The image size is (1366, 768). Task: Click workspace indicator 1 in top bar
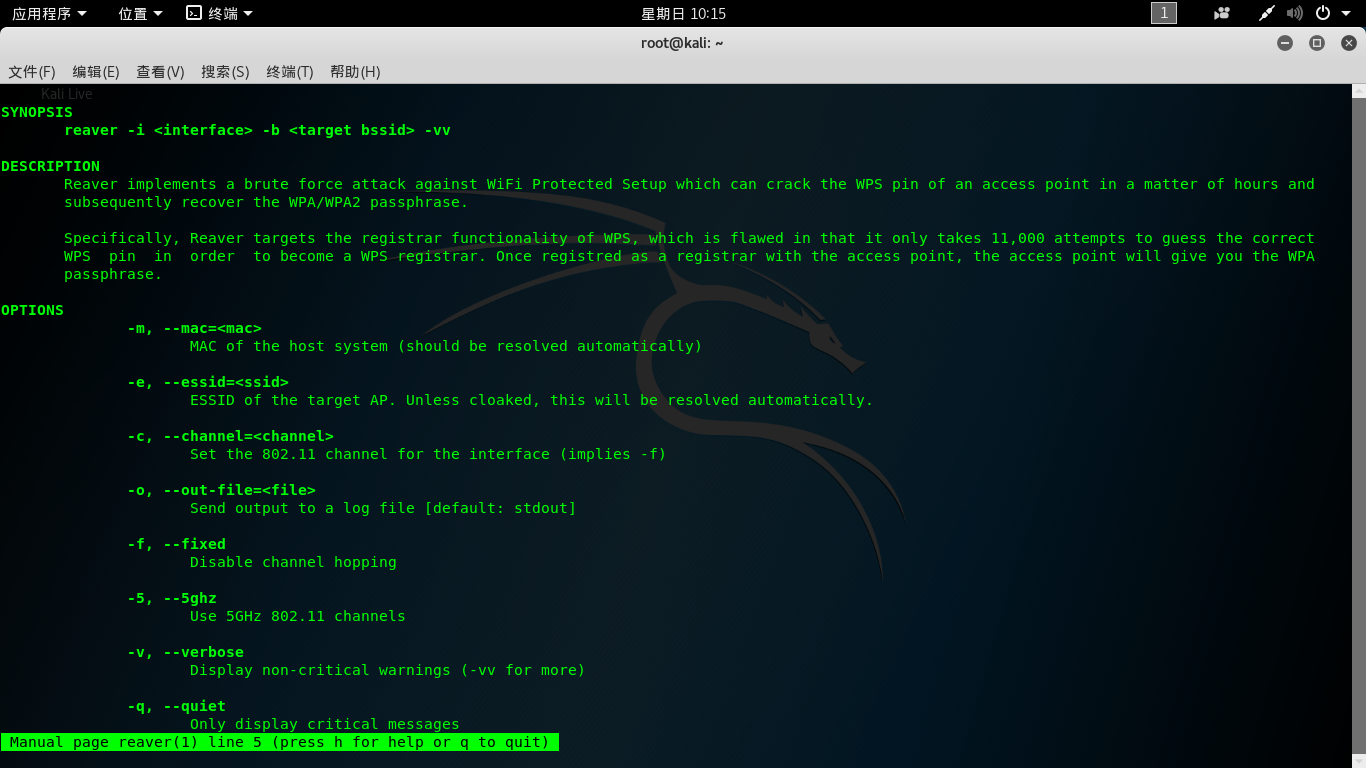[x=1164, y=13]
